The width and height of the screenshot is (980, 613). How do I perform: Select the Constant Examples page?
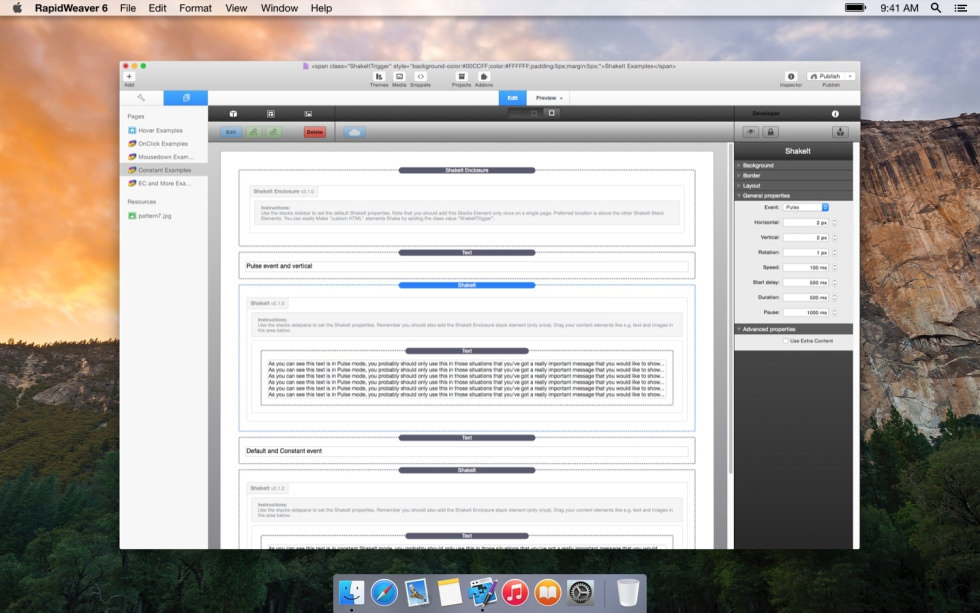[x=164, y=170]
